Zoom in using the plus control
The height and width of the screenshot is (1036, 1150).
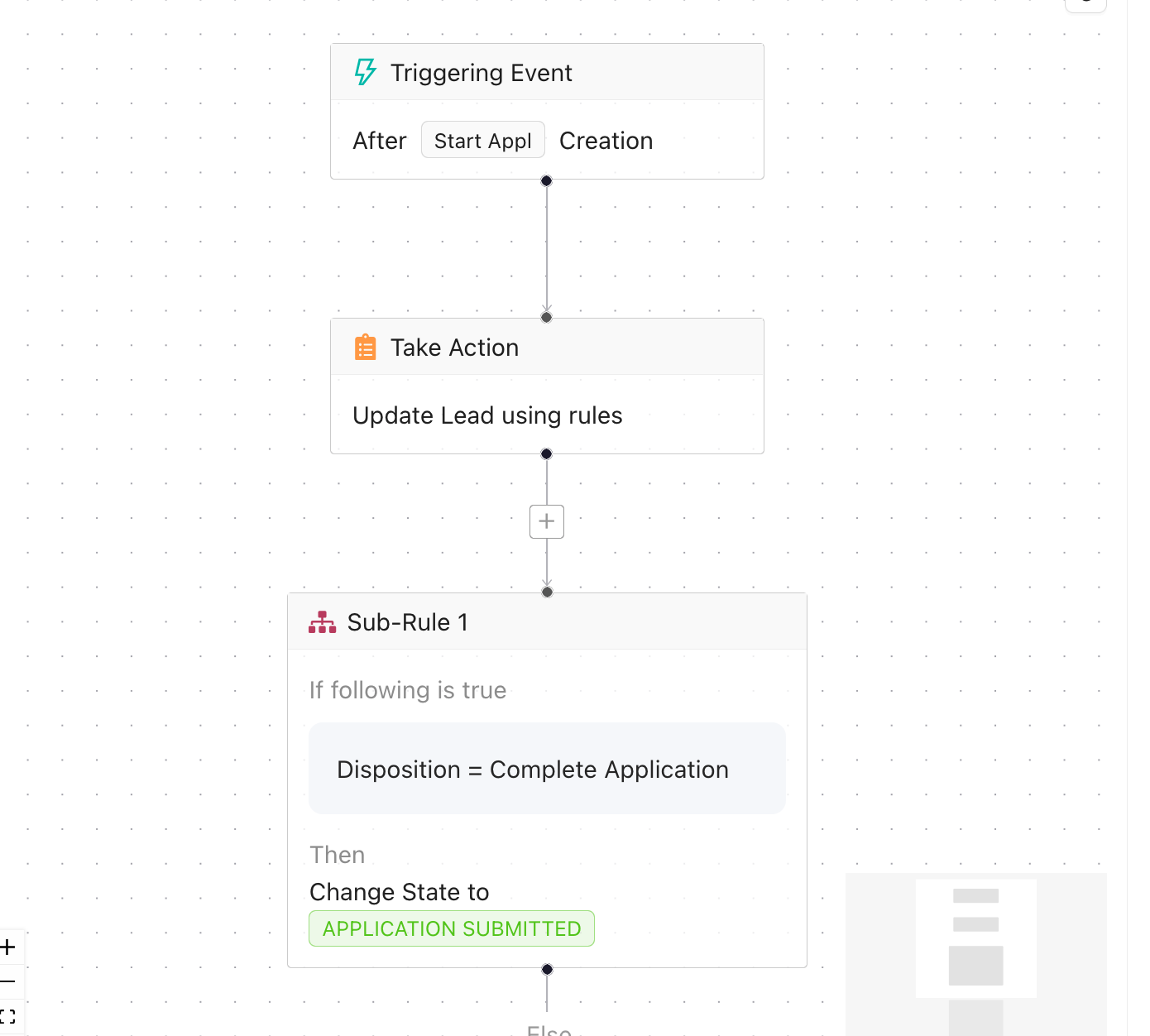point(8,947)
